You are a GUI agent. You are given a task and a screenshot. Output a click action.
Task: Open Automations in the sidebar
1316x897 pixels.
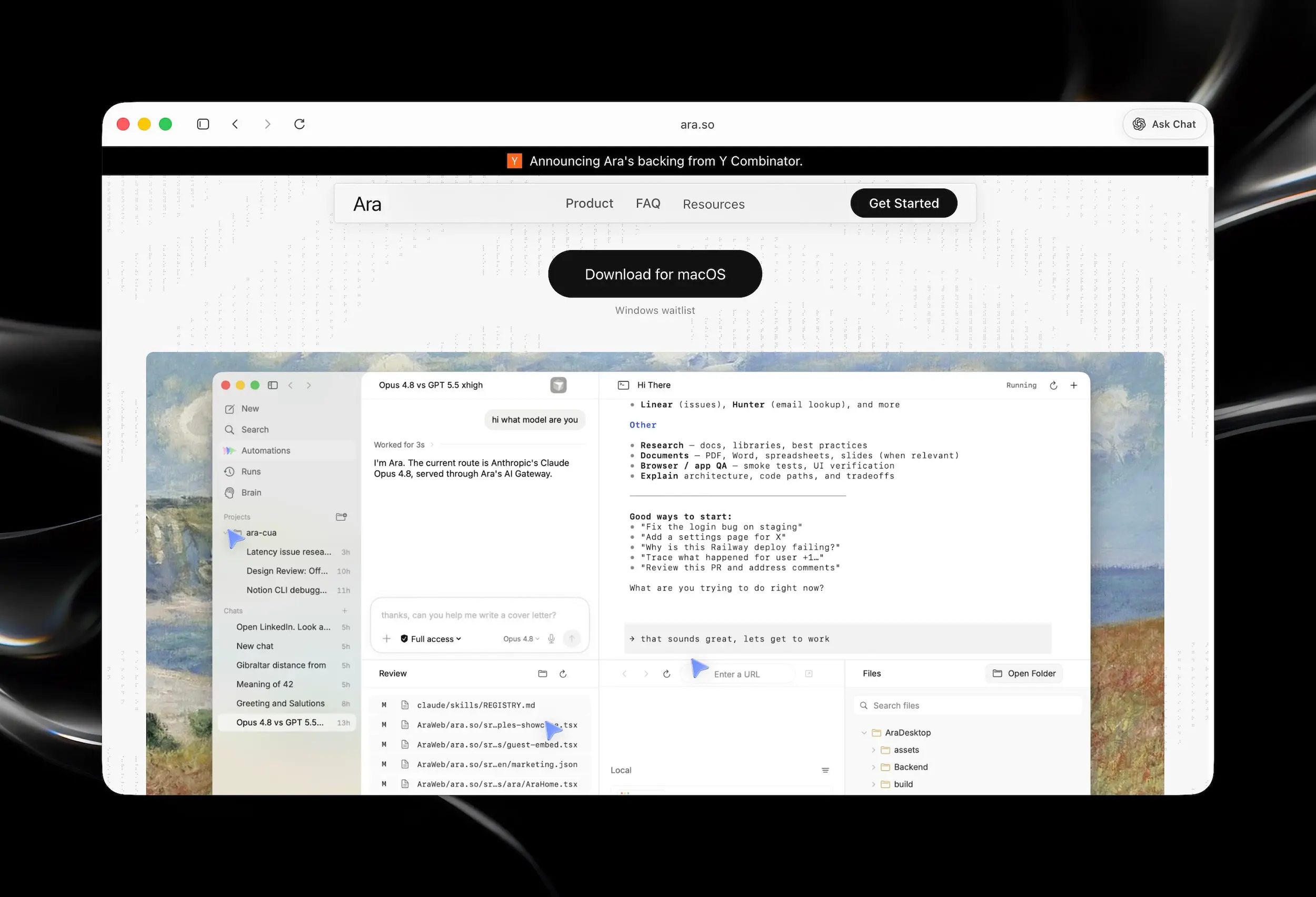[287, 451]
